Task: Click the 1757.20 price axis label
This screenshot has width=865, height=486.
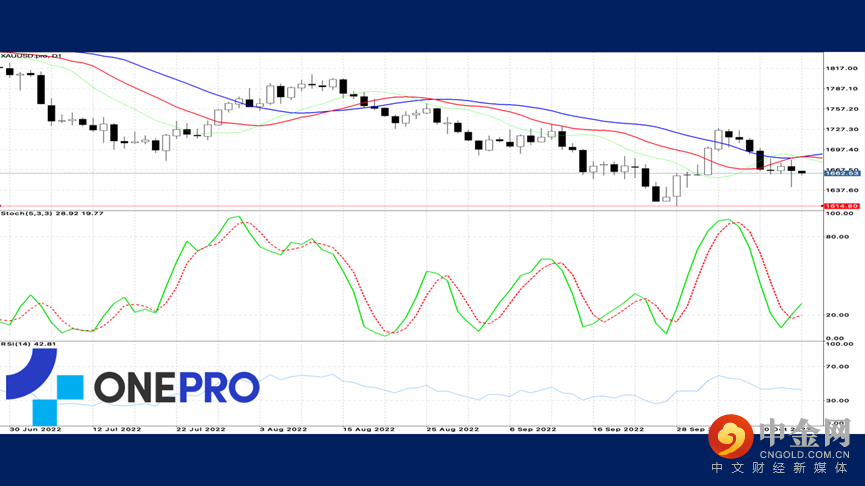Action: click(841, 109)
